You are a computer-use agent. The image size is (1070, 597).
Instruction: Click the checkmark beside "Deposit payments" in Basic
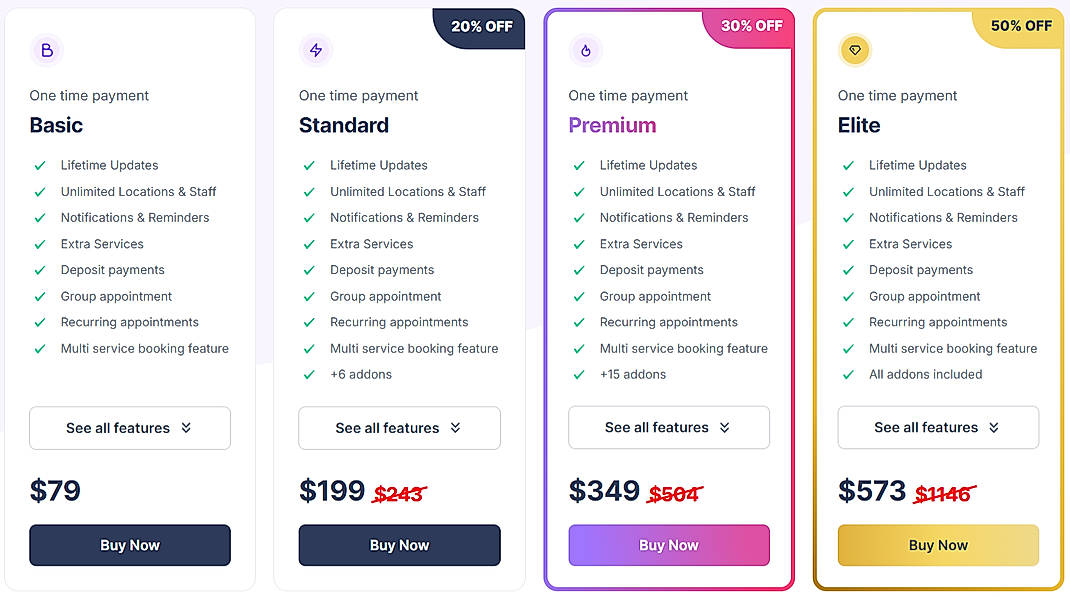tap(40, 270)
